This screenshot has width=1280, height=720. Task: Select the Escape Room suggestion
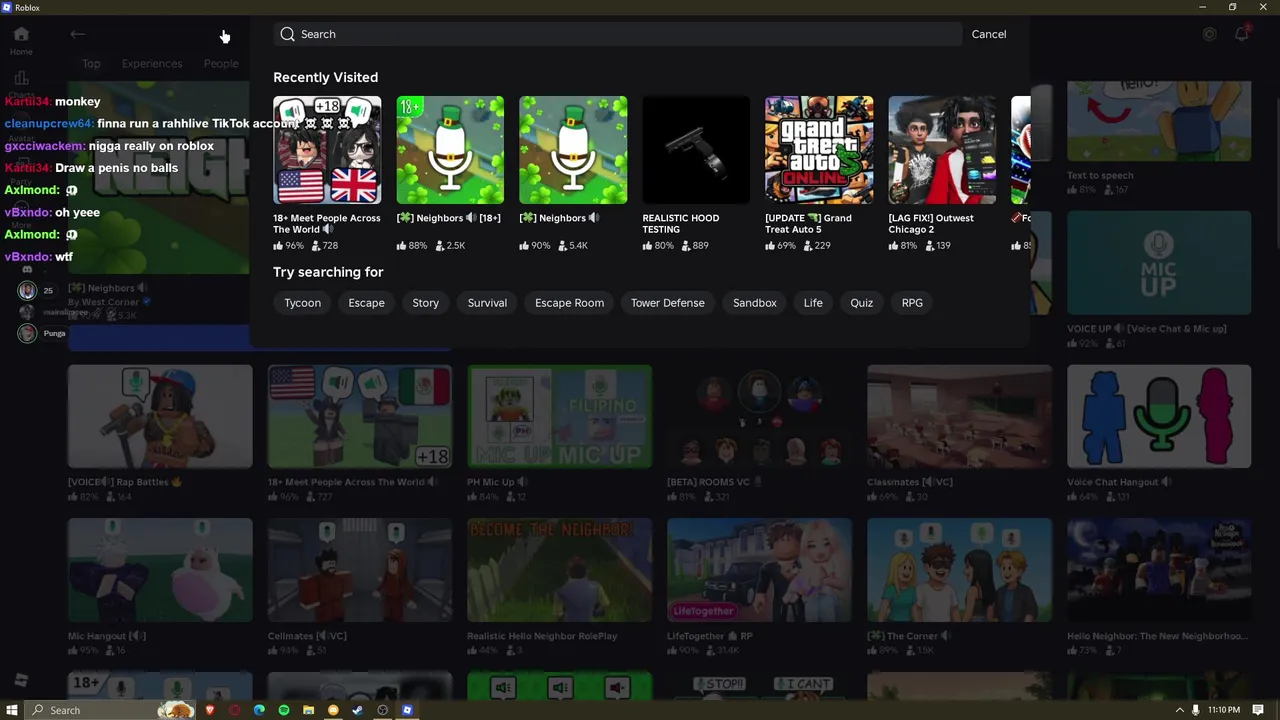569,303
